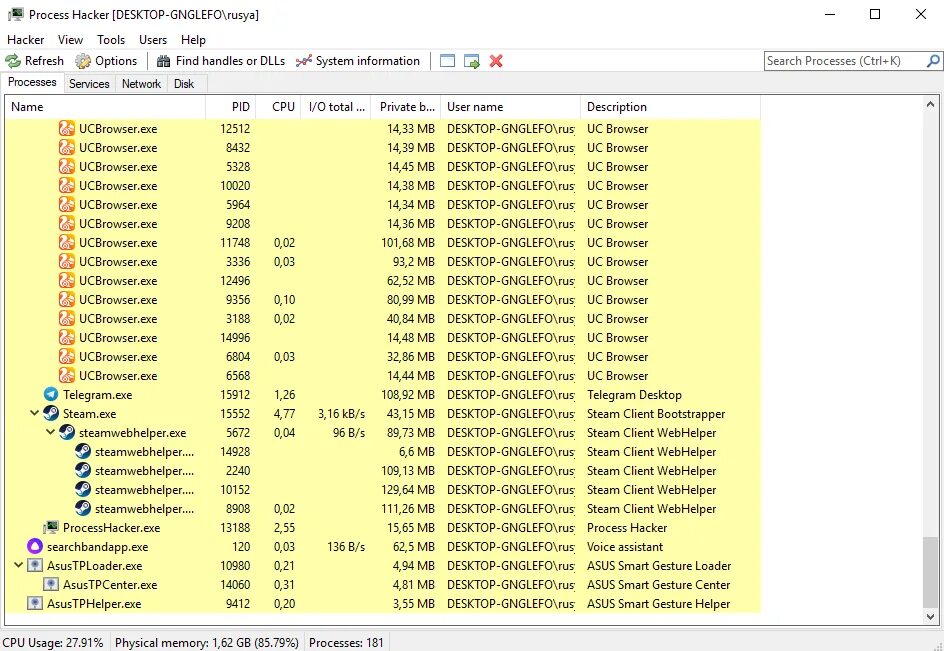Switch to the Disk tab
Image resolution: width=944 pixels, height=651 pixels.
pyautogui.click(x=184, y=84)
